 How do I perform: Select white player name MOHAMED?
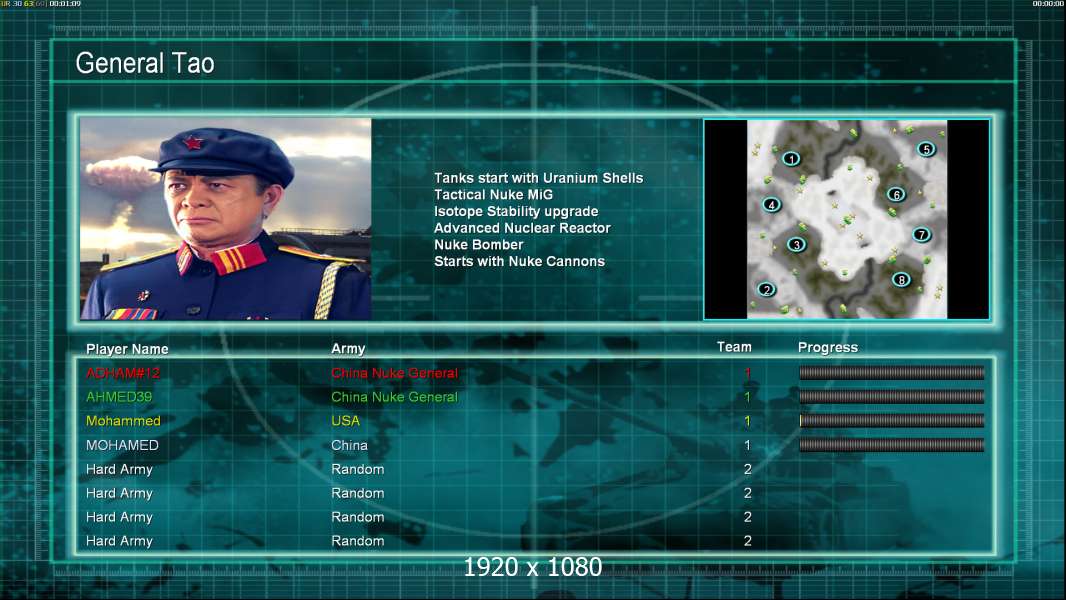pyautogui.click(x=122, y=445)
